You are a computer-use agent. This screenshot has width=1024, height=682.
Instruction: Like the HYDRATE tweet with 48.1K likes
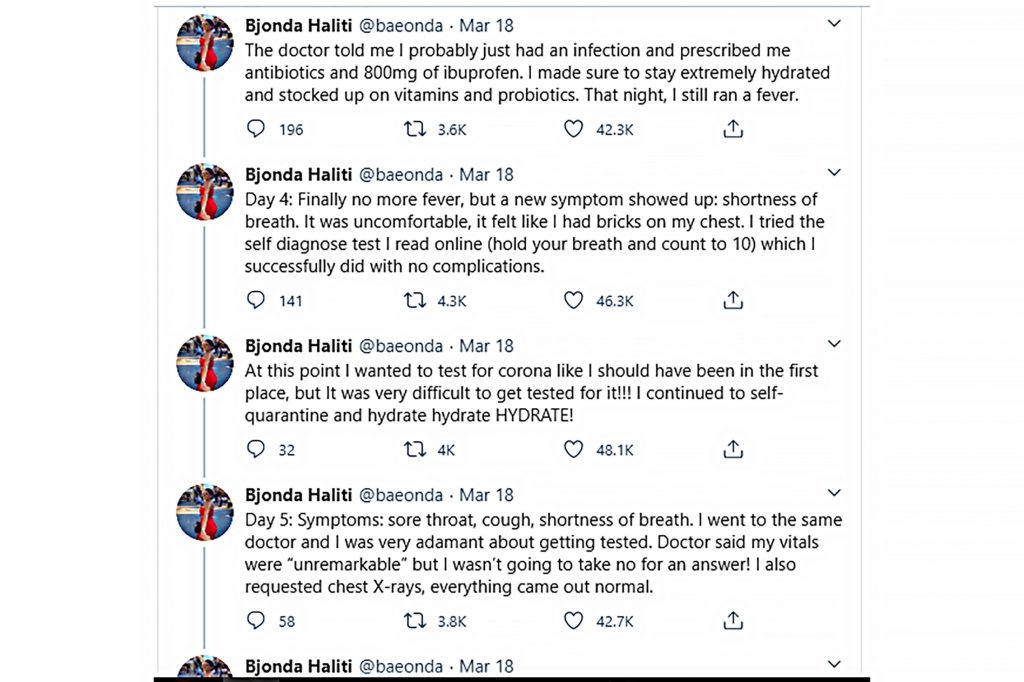coord(573,449)
